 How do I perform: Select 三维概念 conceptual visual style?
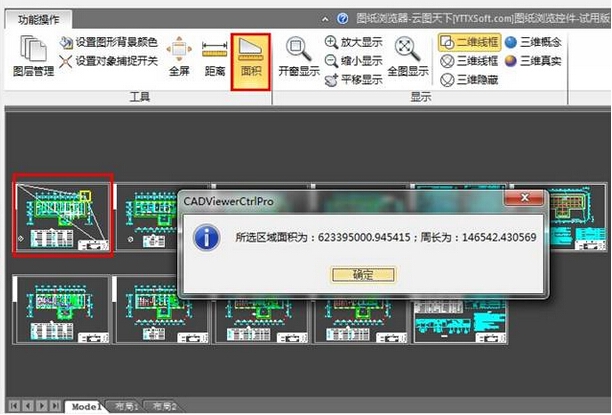point(533,43)
